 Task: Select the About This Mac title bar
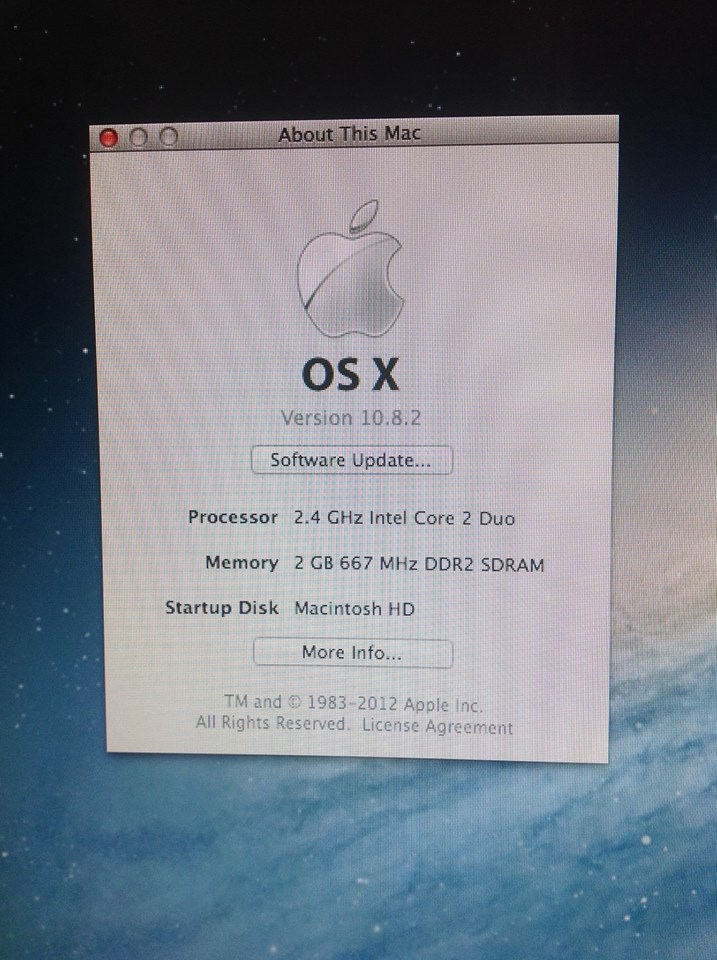(x=354, y=133)
